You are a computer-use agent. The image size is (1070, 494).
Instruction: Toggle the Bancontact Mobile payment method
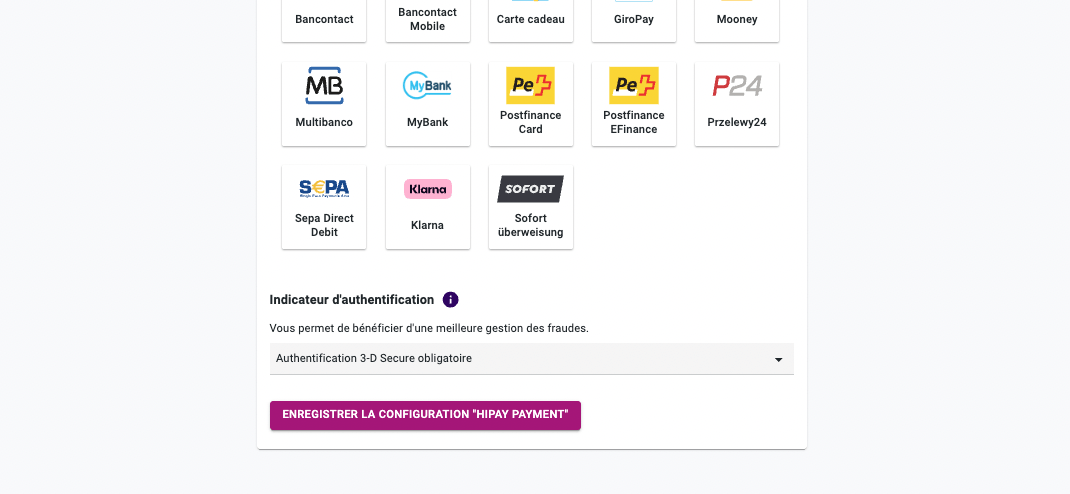(428, 20)
